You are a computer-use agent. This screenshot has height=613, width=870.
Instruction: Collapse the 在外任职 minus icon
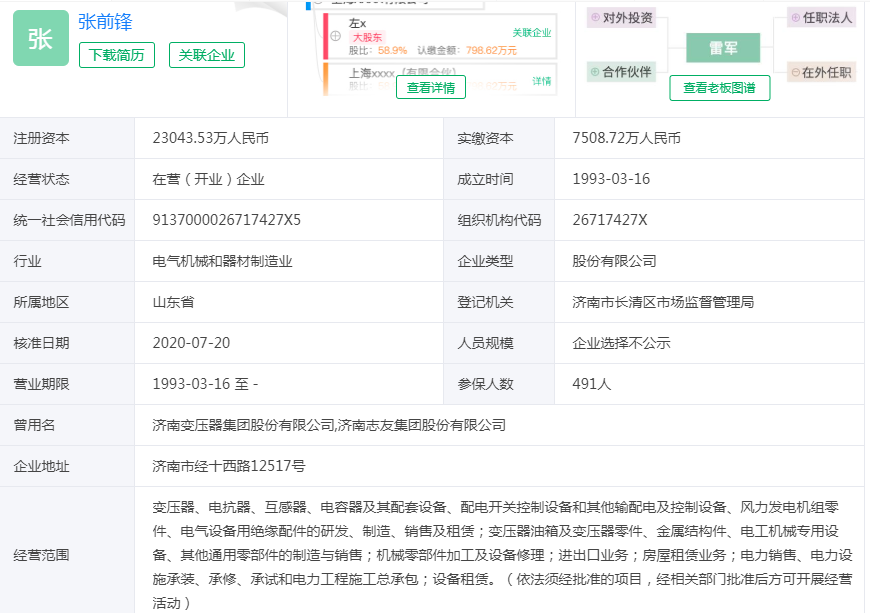(796, 72)
